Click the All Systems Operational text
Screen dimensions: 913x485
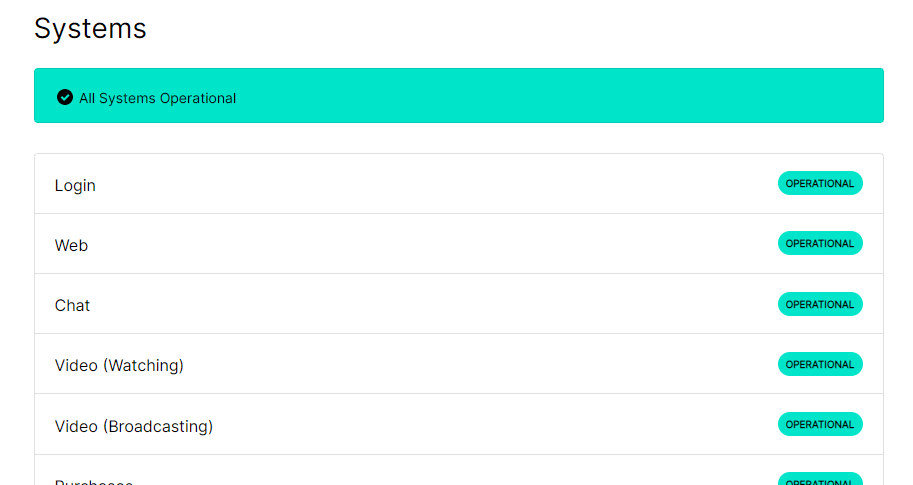coord(157,98)
